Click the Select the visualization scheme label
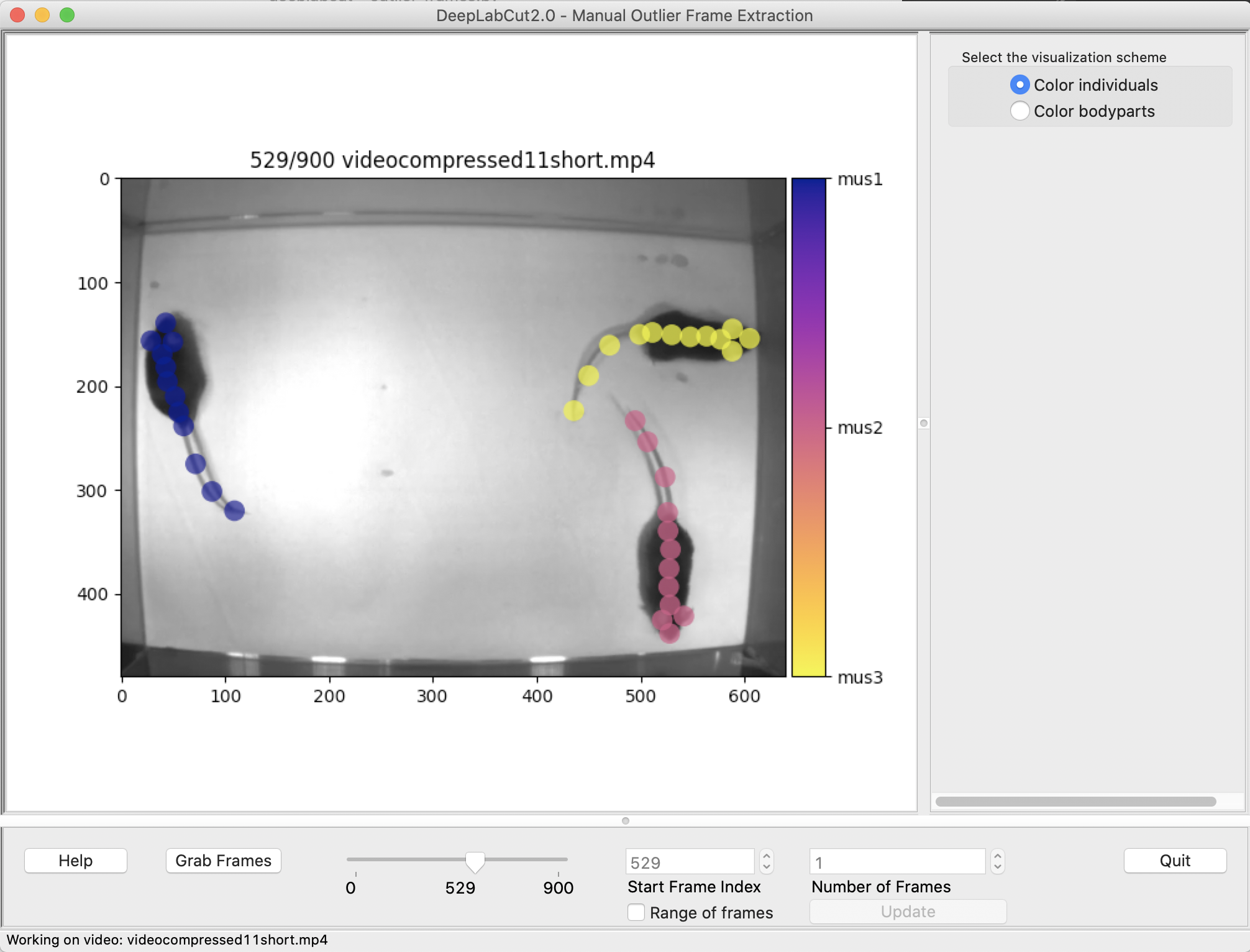The width and height of the screenshot is (1250, 952). coord(1064,57)
